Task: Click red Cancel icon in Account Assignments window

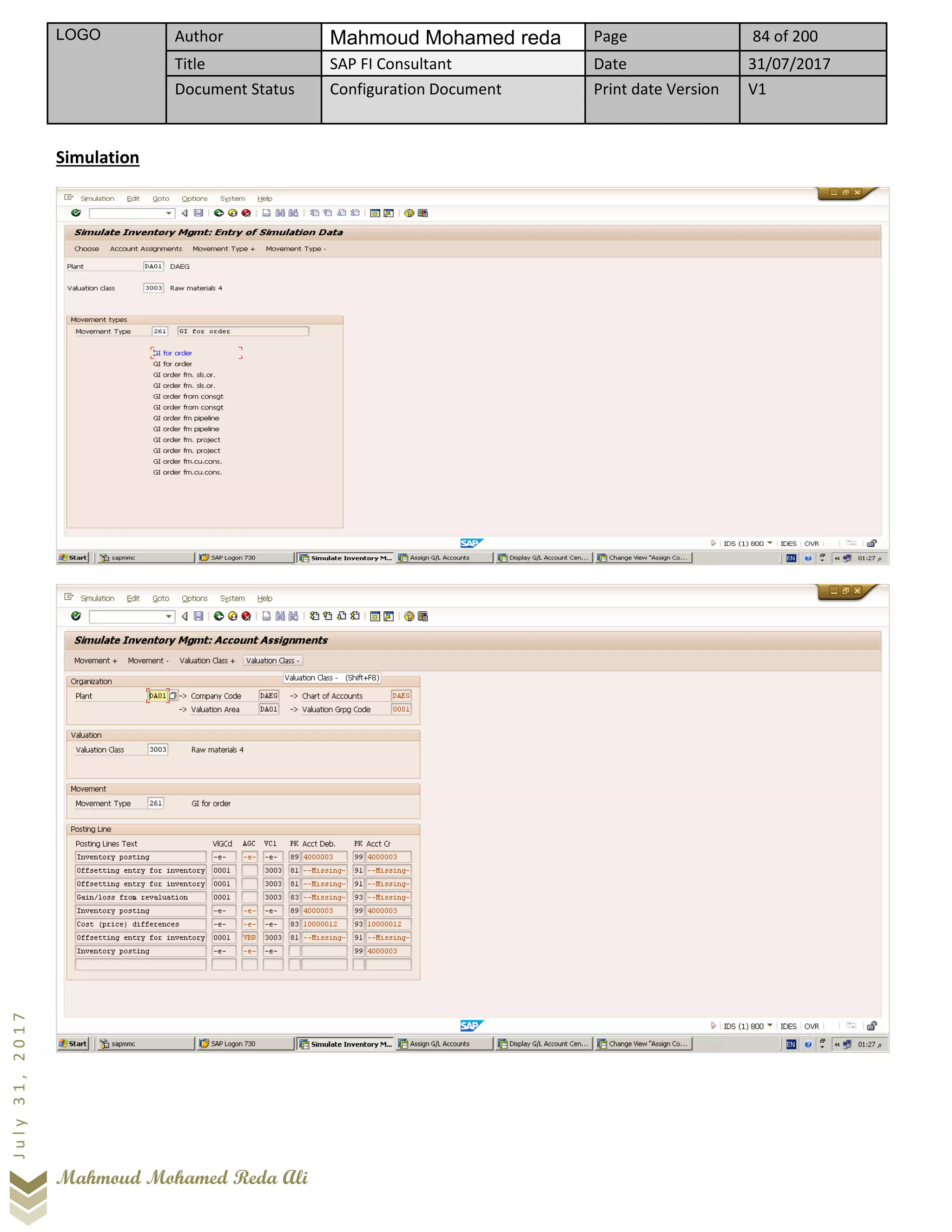Action: (x=246, y=616)
